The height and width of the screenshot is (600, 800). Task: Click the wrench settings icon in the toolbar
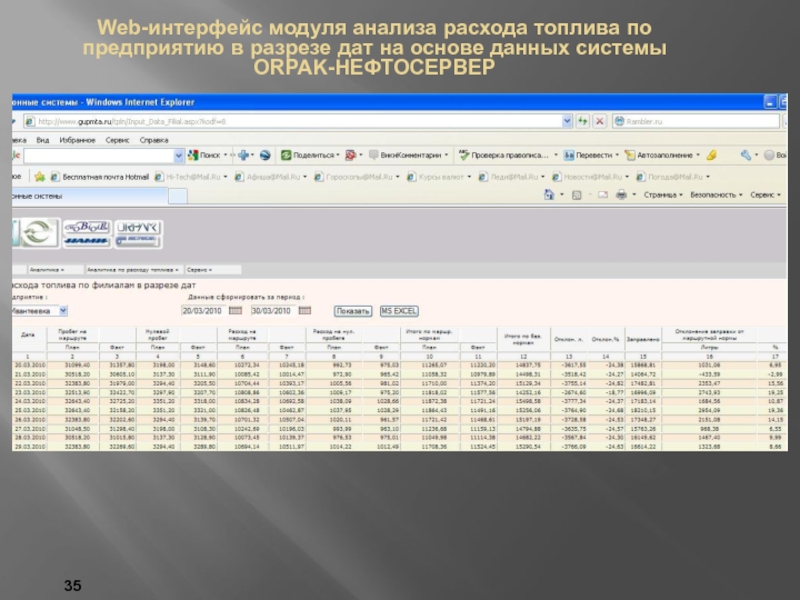click(746, 156)
